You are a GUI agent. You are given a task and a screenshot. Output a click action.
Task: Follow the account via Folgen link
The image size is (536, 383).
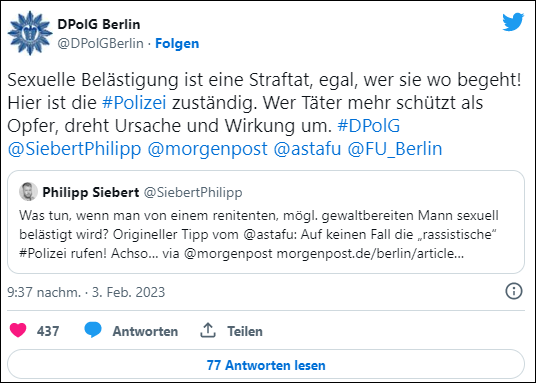(177, 43)
